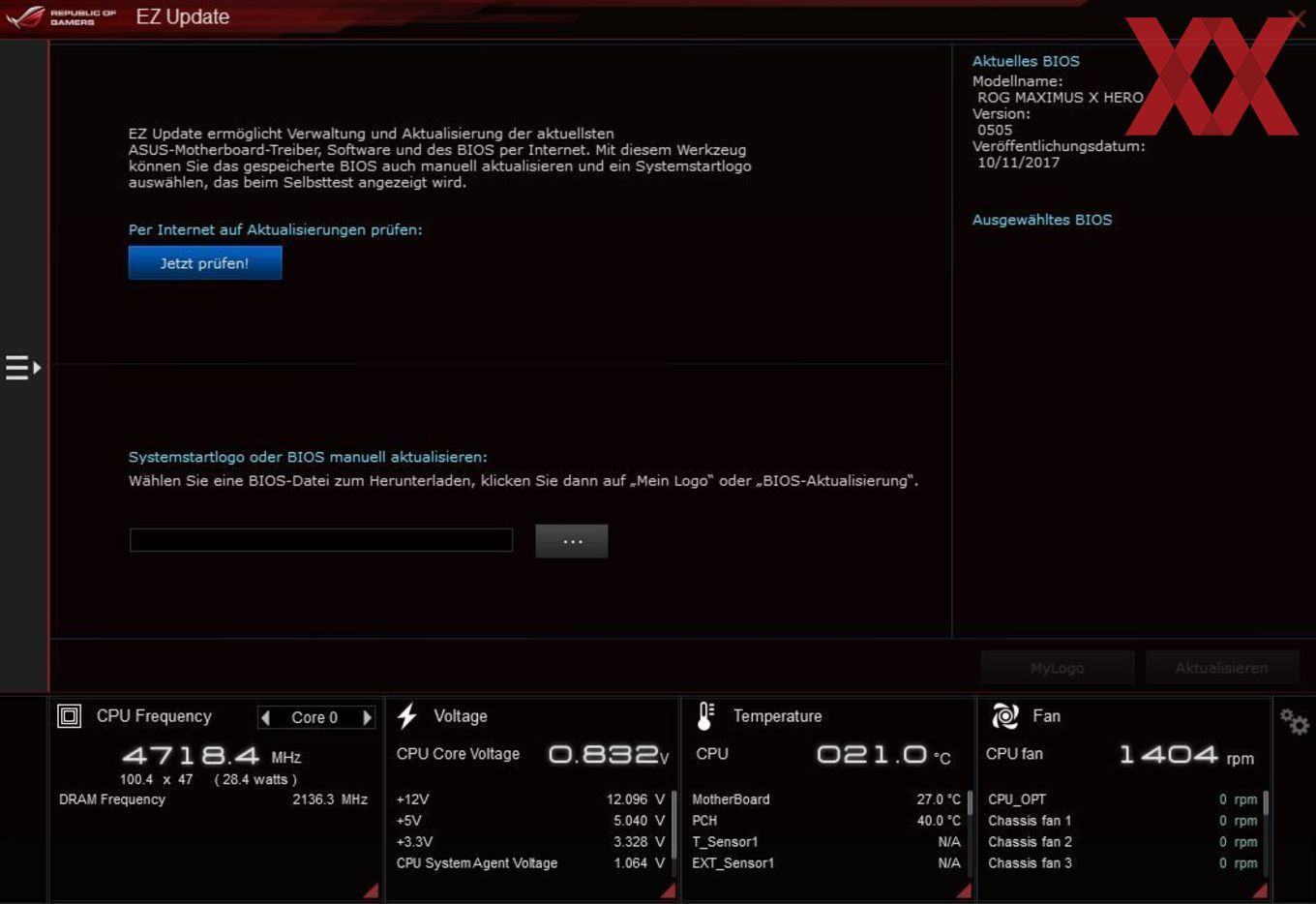The width and height of the screenshot is (1316, 904).
Task: Click the 0.832 V core voltage value
Action: (609, 755)
